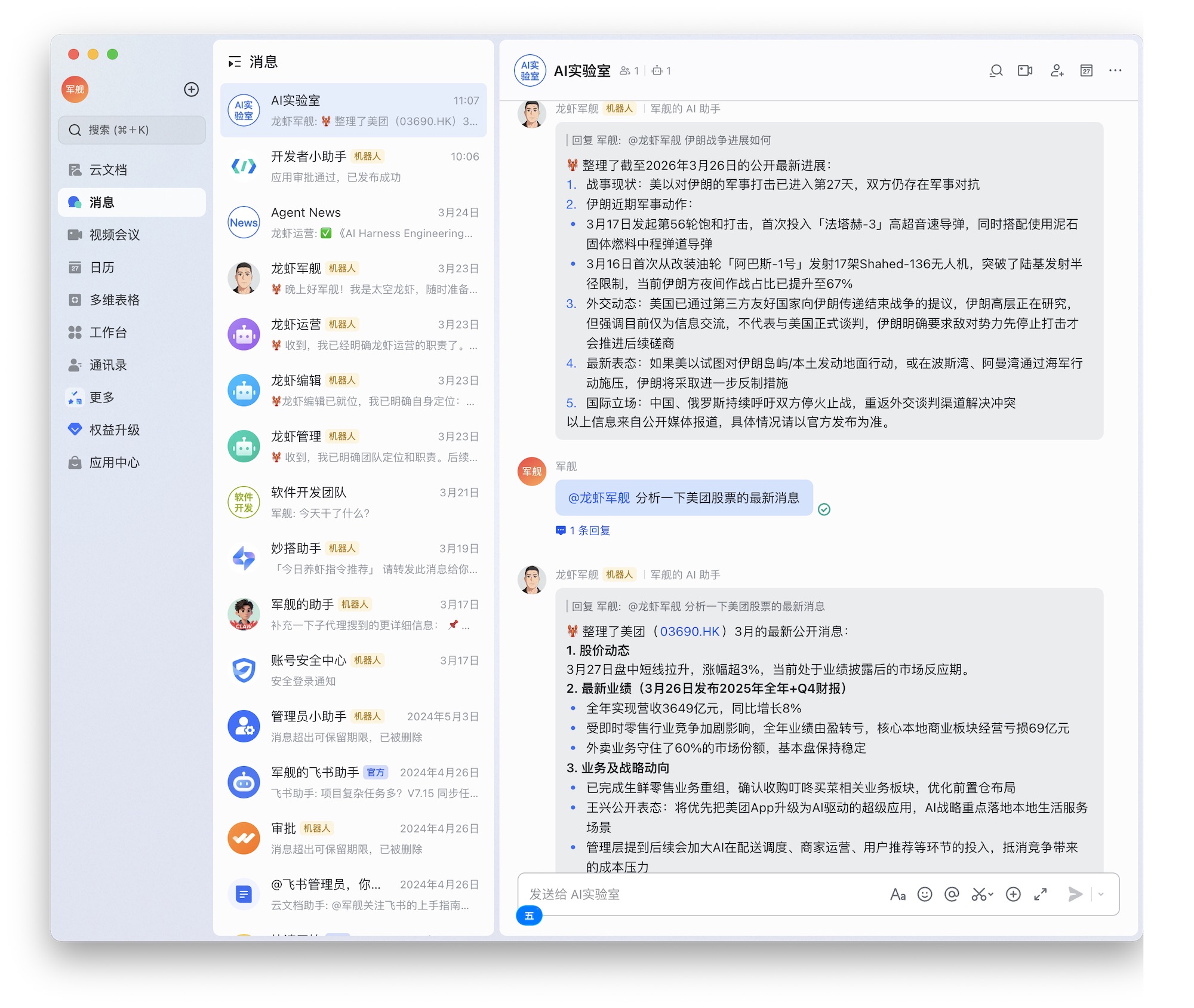Start a video call in AI实验室
This screenshot has width=1194, height=1008.
click(1025, 70)
